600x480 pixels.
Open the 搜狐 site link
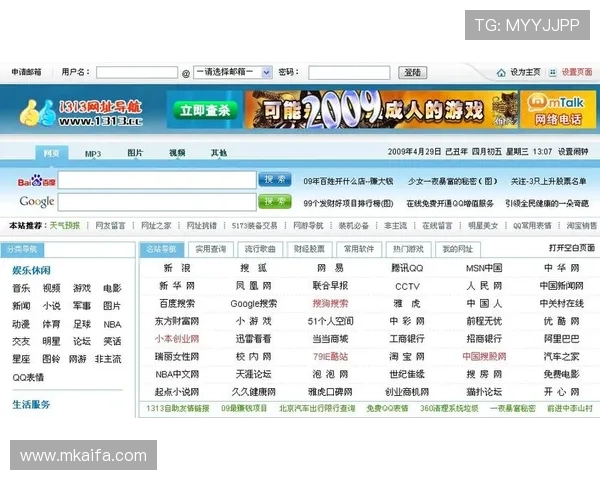[254, 268]
